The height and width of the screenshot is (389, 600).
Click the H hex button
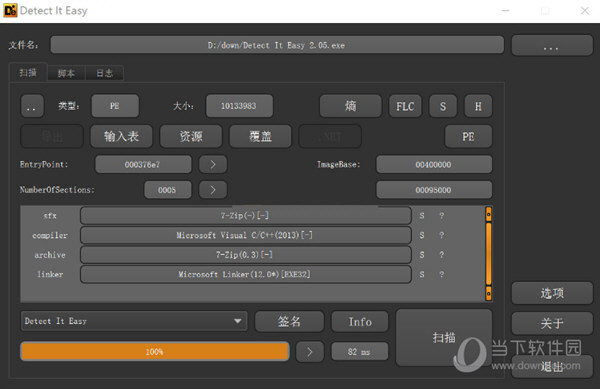tap(478, 106)
